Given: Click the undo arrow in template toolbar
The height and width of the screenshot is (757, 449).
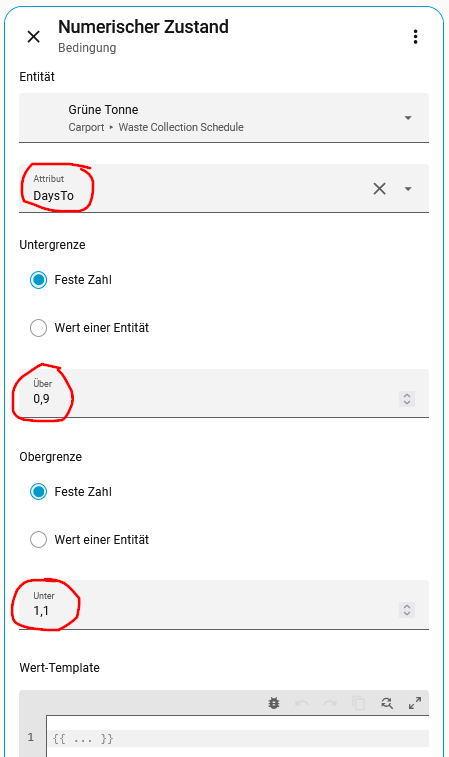Looking at the screenshot, I should click(x=302, y=703).
